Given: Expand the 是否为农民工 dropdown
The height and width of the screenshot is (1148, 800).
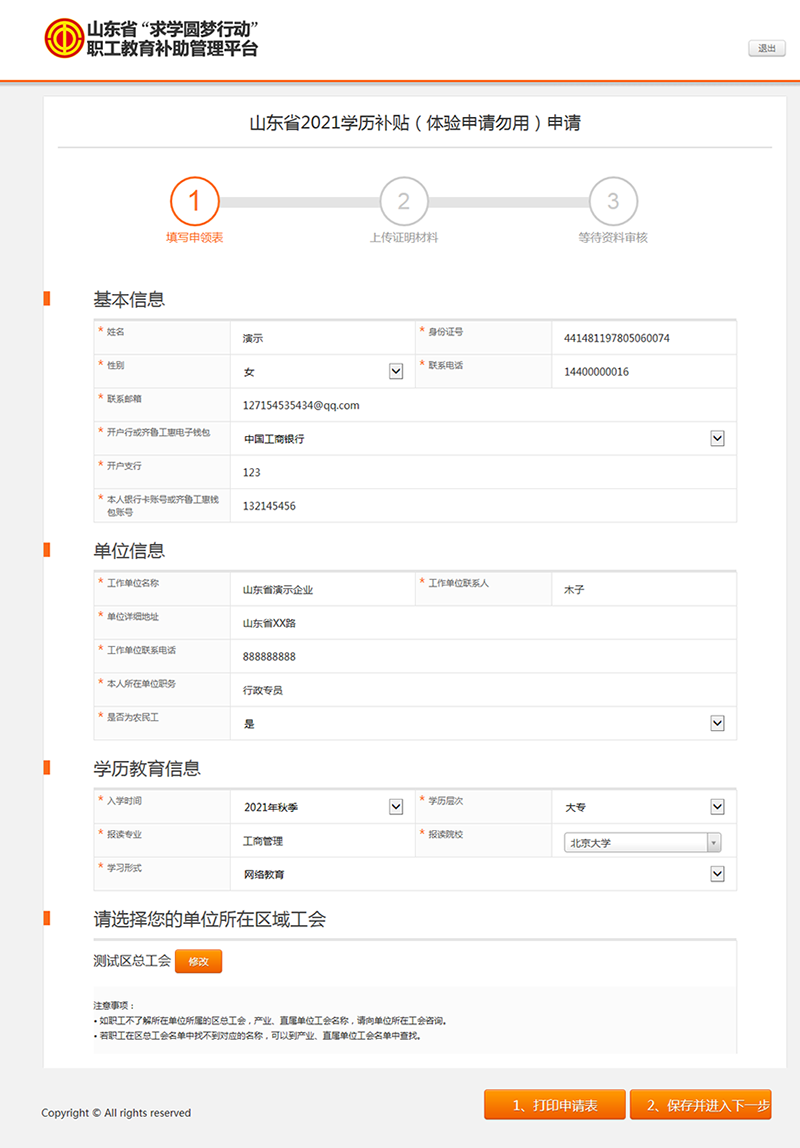Looking at the screenshot, I should click(x=716, y=723).
